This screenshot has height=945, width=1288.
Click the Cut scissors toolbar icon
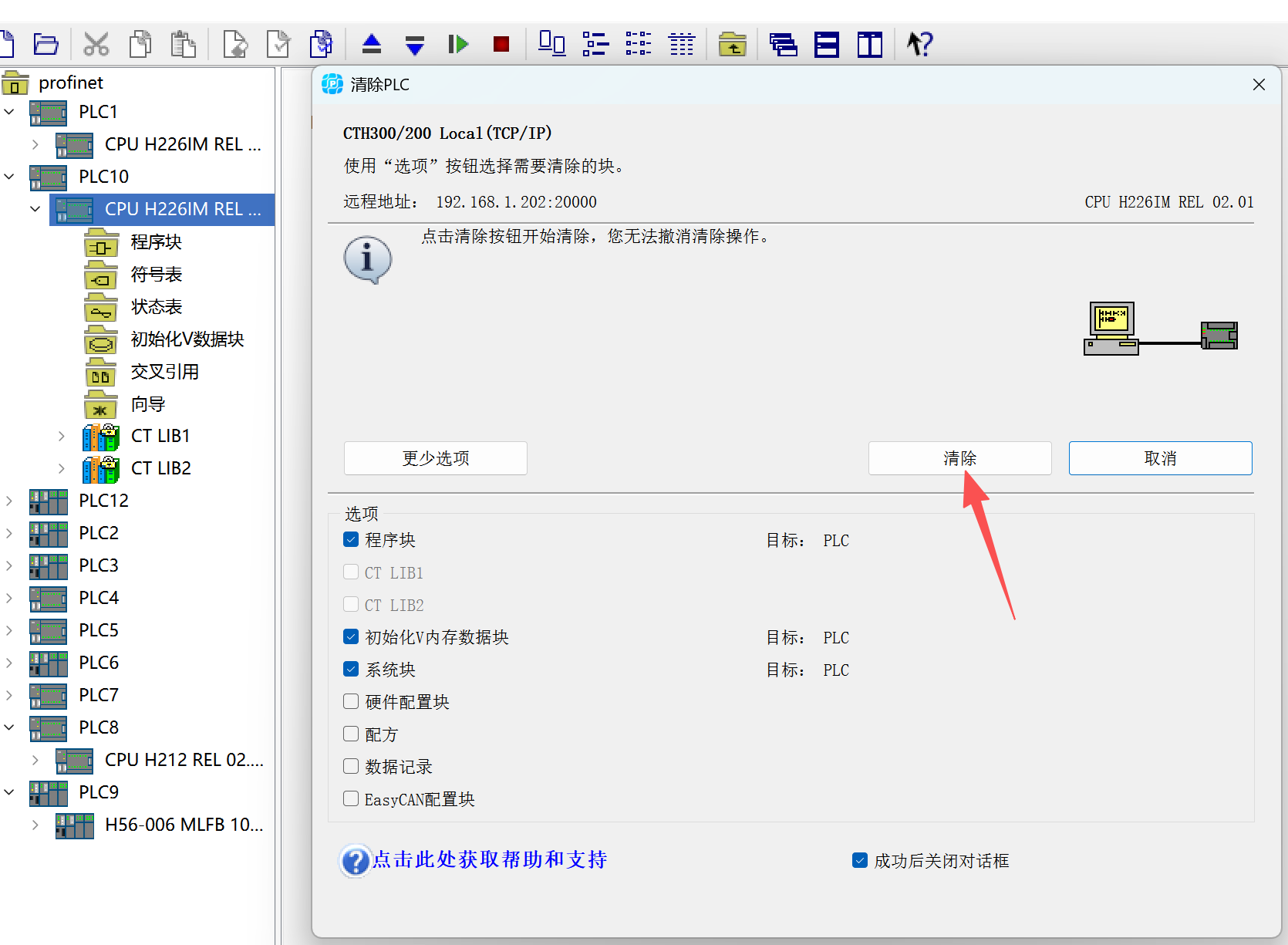click(96, 44)
